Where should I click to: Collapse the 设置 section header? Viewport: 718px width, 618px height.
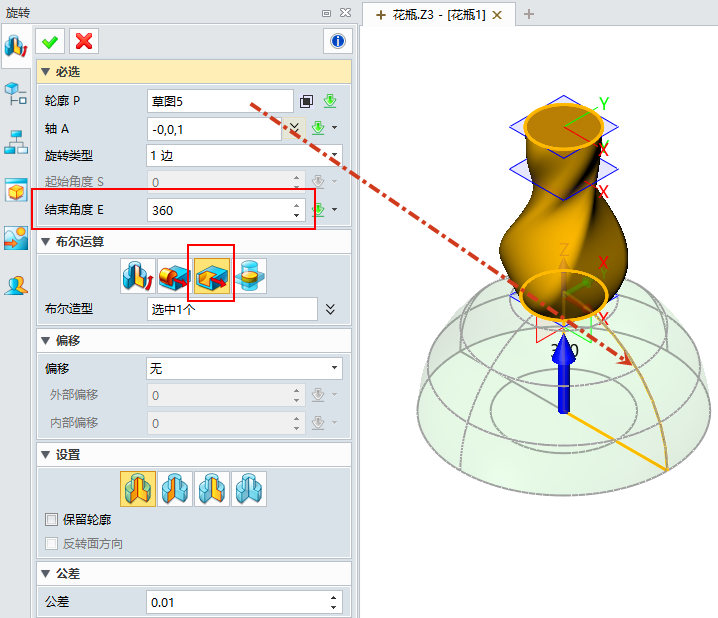pos(45,455)
